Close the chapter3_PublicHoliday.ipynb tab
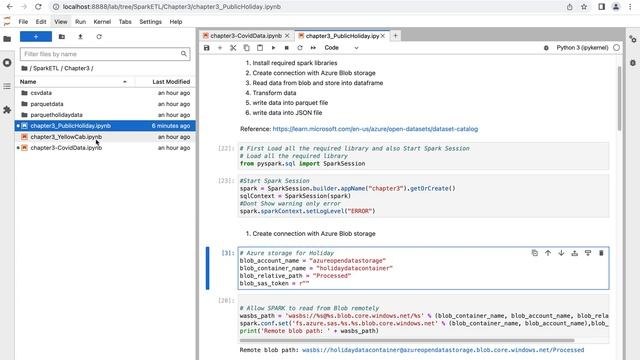This screenshot has width=640, height=360. 383,36
